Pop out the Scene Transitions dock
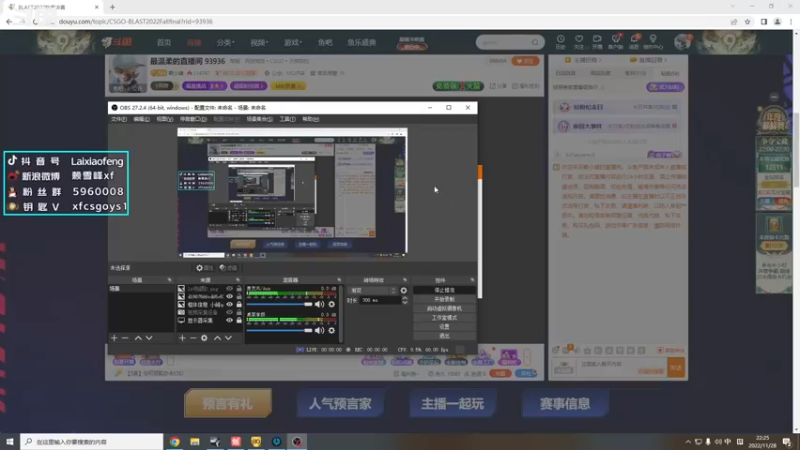 405,280
